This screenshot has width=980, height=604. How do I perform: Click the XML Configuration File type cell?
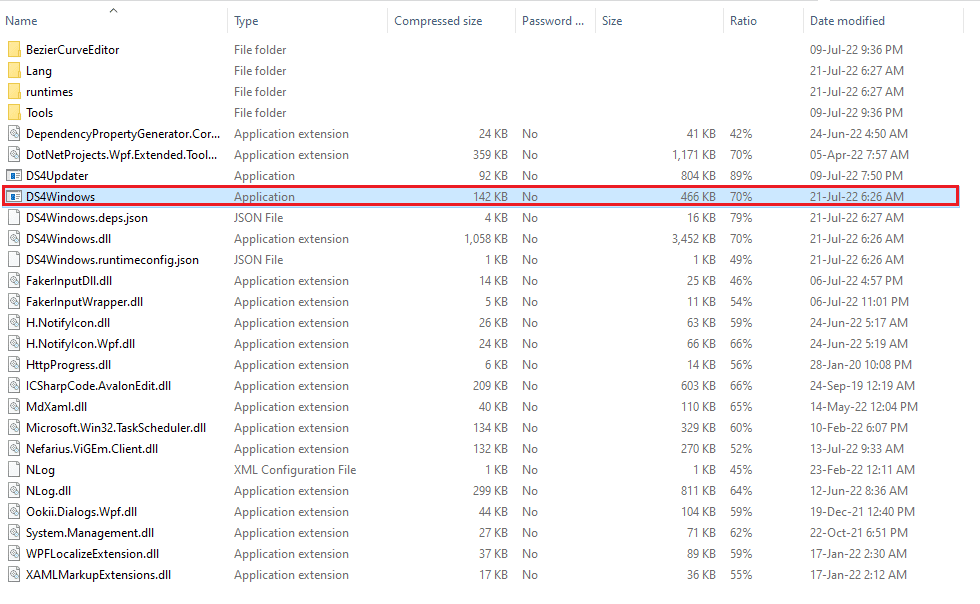coord(295,470)
